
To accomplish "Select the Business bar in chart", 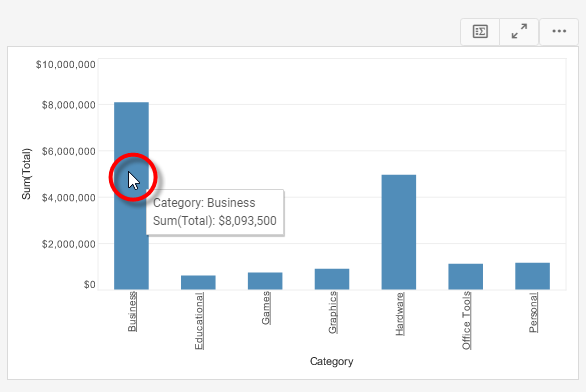I will tap(131, 196).
